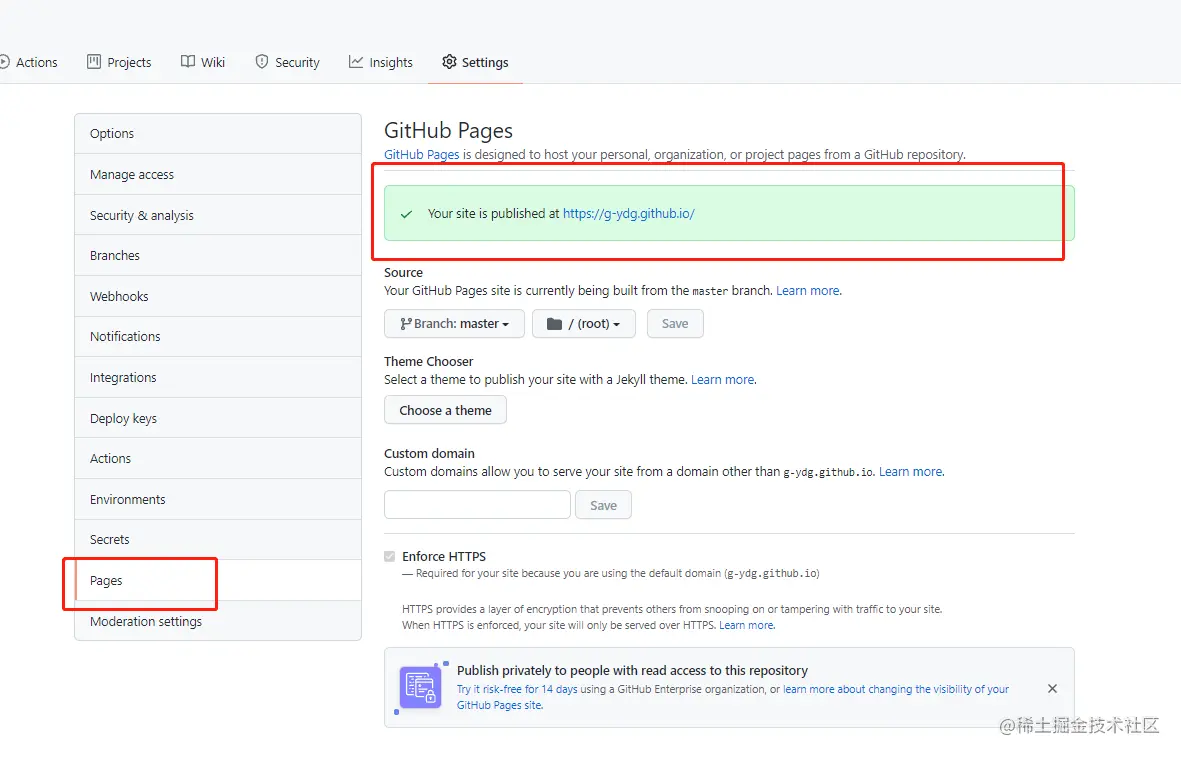The width and height of the screenshot is (1181, 757).
Task: Open the Projects tab
Action: click(x=119, y=63)
